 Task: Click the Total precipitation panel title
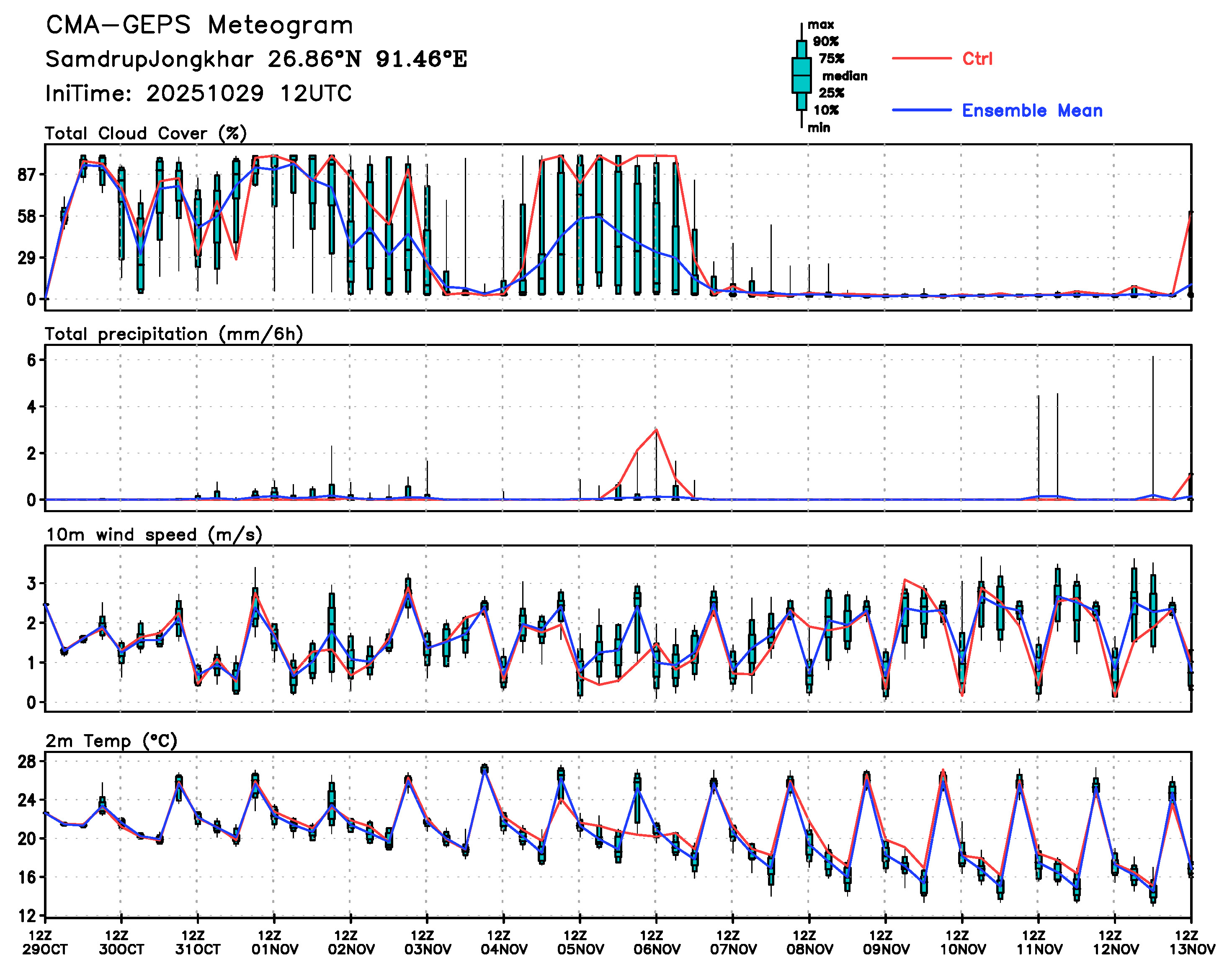coord(173,333)
